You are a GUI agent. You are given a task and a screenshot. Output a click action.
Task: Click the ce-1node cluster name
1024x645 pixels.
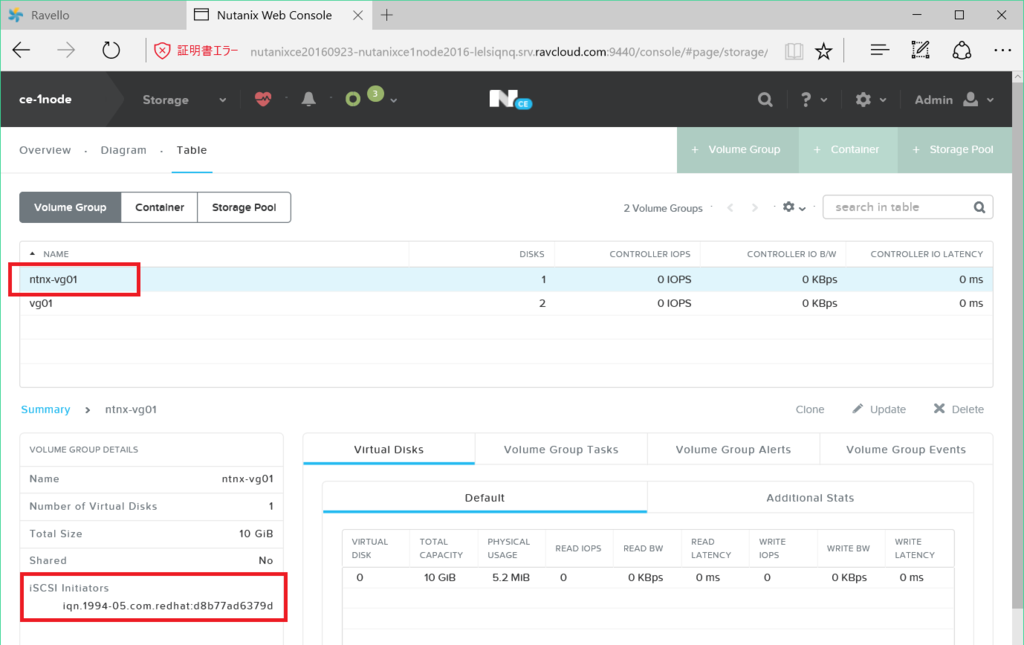46,99
